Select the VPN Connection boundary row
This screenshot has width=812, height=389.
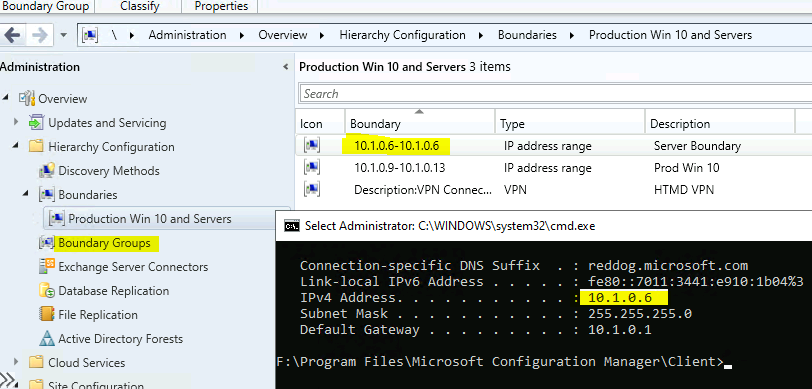pyautogui.click(x=554, y=190)
